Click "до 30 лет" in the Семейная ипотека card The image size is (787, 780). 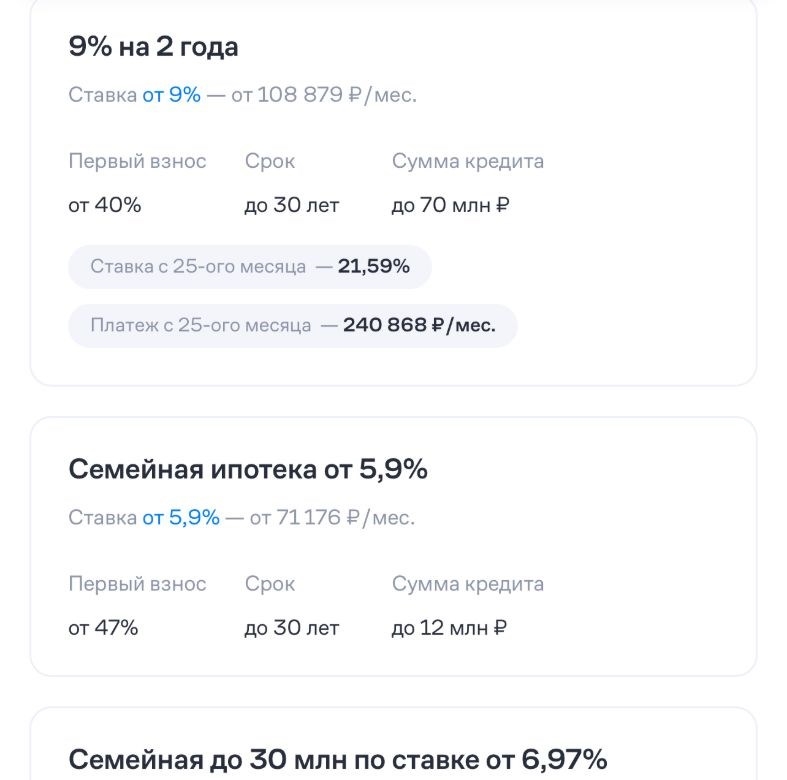coord(292,629)
